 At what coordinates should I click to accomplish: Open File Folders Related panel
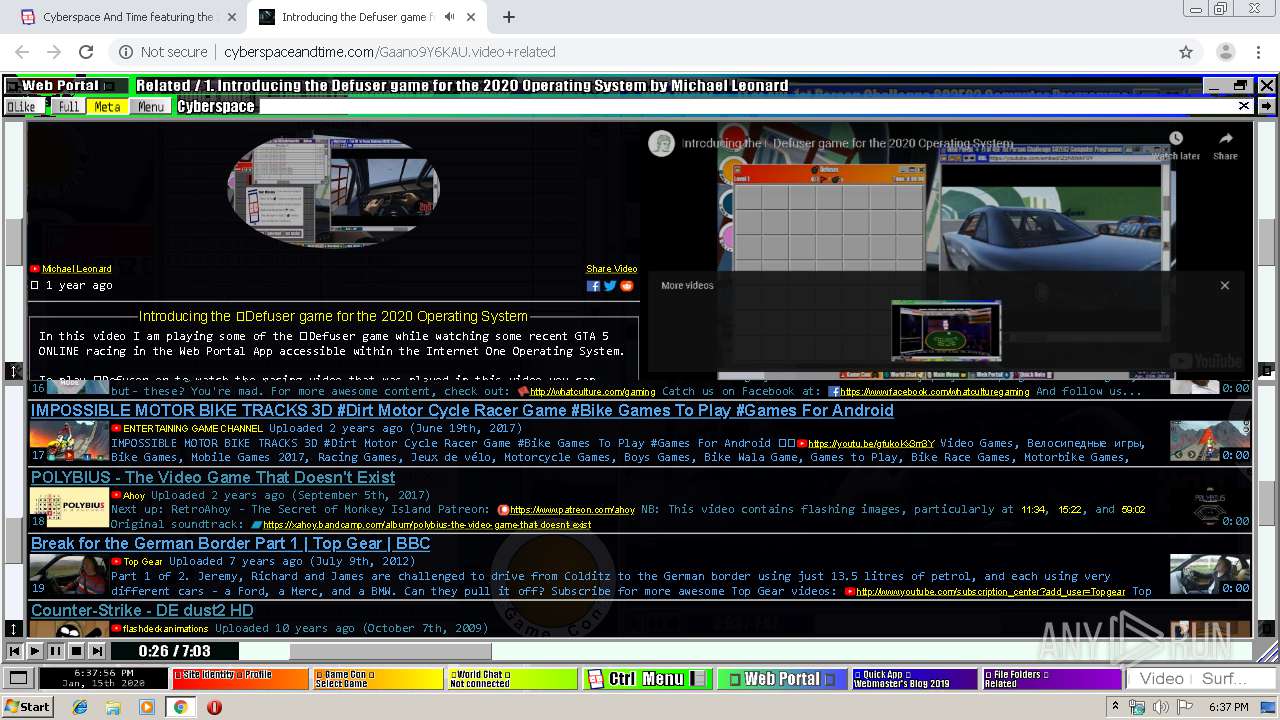pyautogui.click(x=1052, y=679)
